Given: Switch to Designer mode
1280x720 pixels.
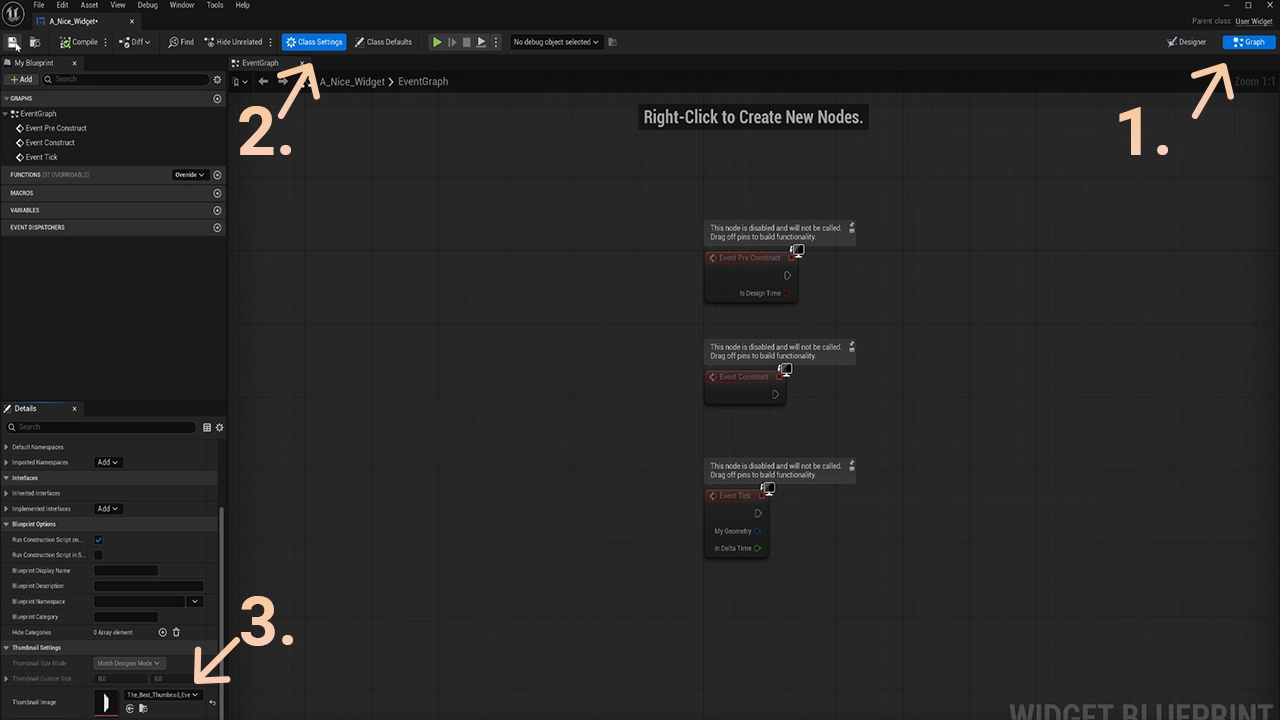Looking at the screenshot, I should pyautogui.click(x=1187, y=42).
